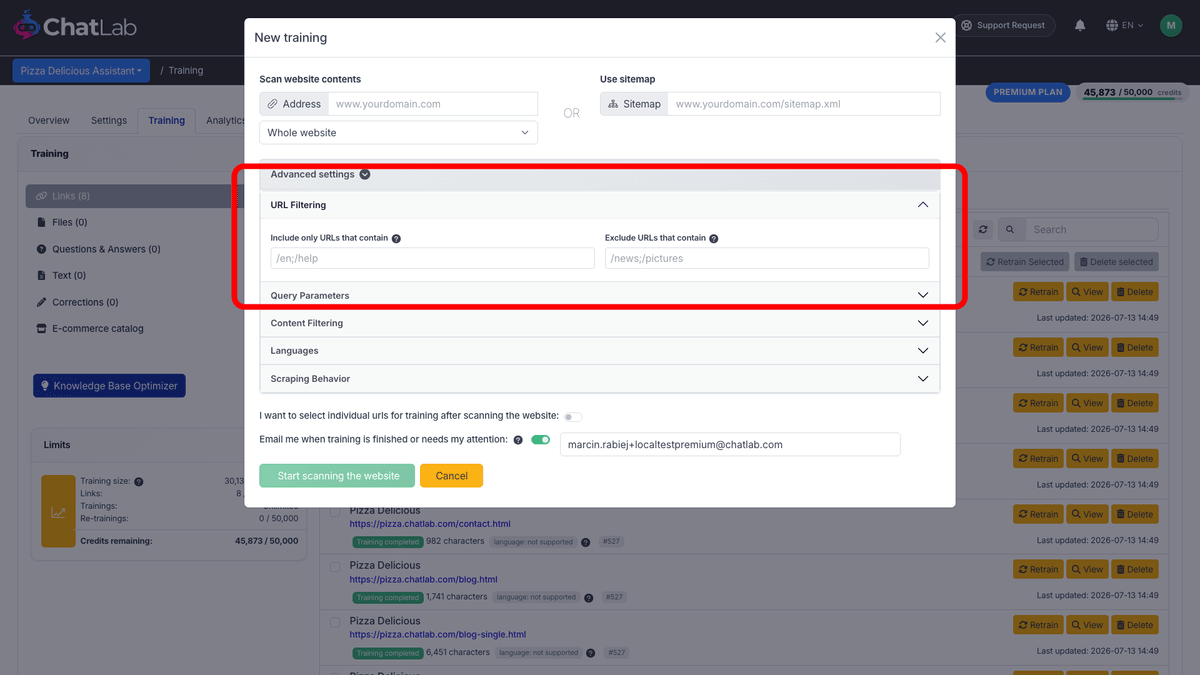Open https://pizza.chatlab.com/blog.html link
1200x675 pixels.
(423, 579)
